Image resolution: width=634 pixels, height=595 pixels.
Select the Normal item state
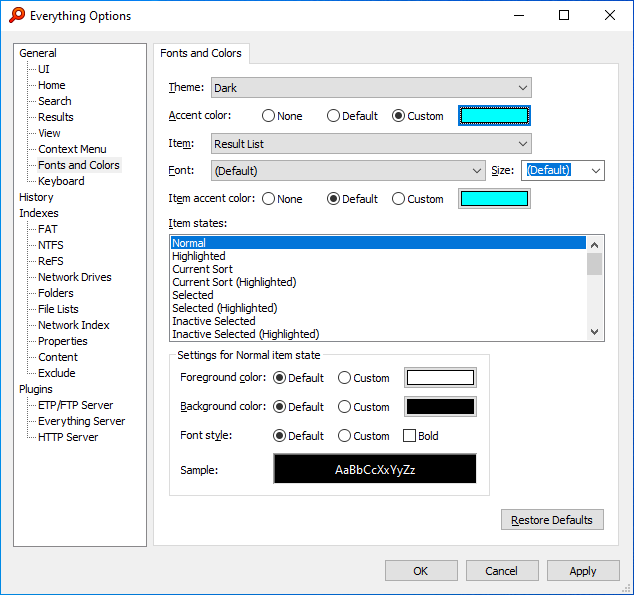pyautogui.click(x=378, y=243)
